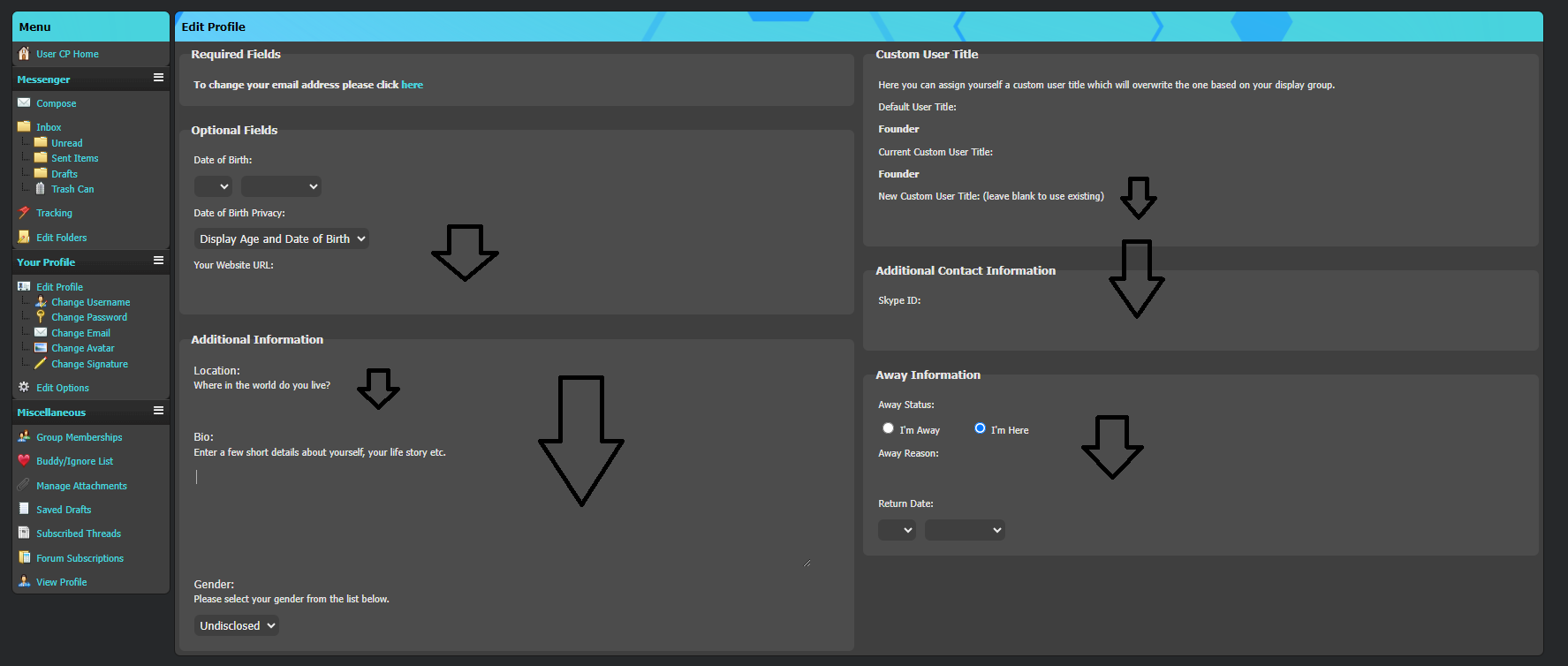This screenshot has height=666, width=1568.
Task: Click inside the Bio text area
Action: [503, 517]
